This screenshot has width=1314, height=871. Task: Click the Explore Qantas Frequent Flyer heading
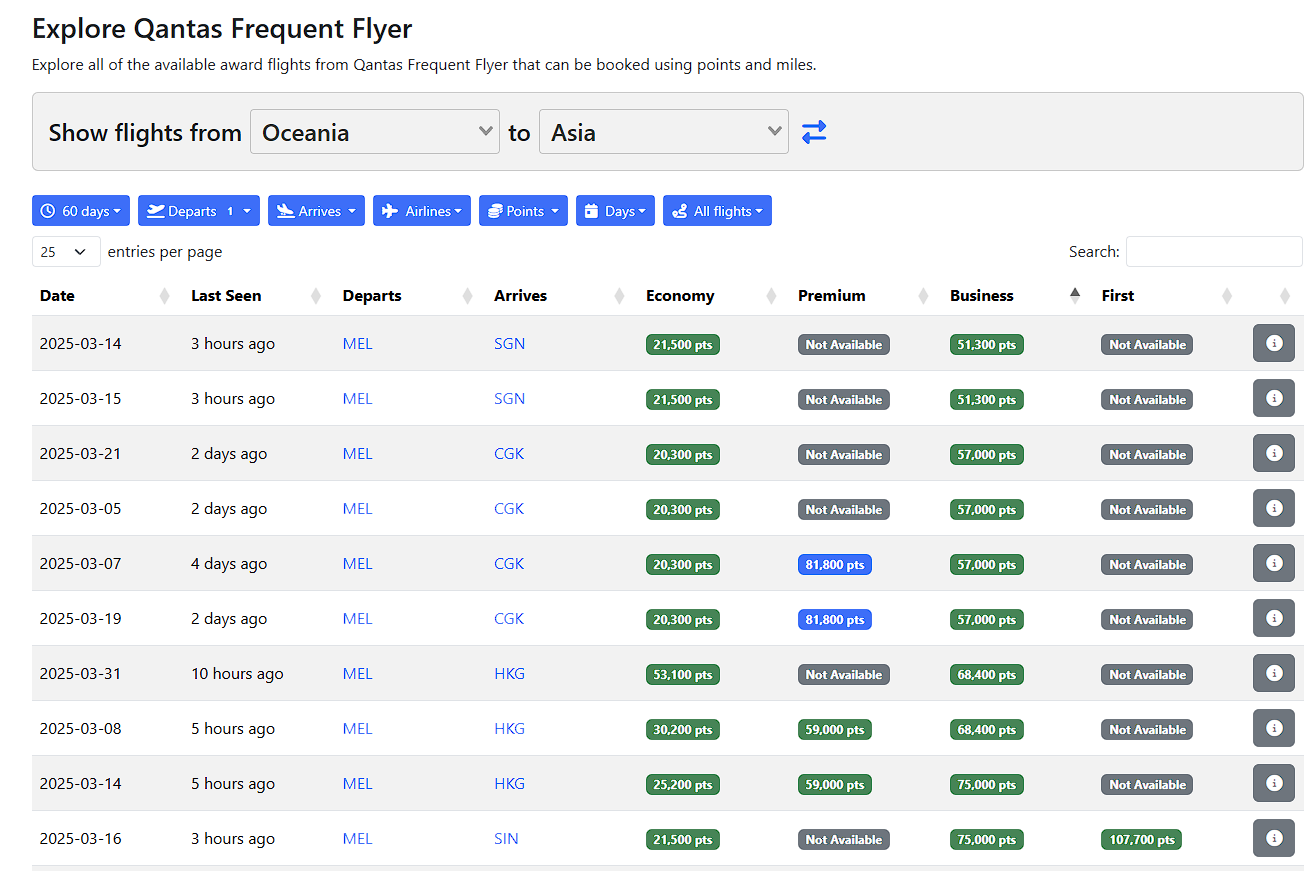222,28
